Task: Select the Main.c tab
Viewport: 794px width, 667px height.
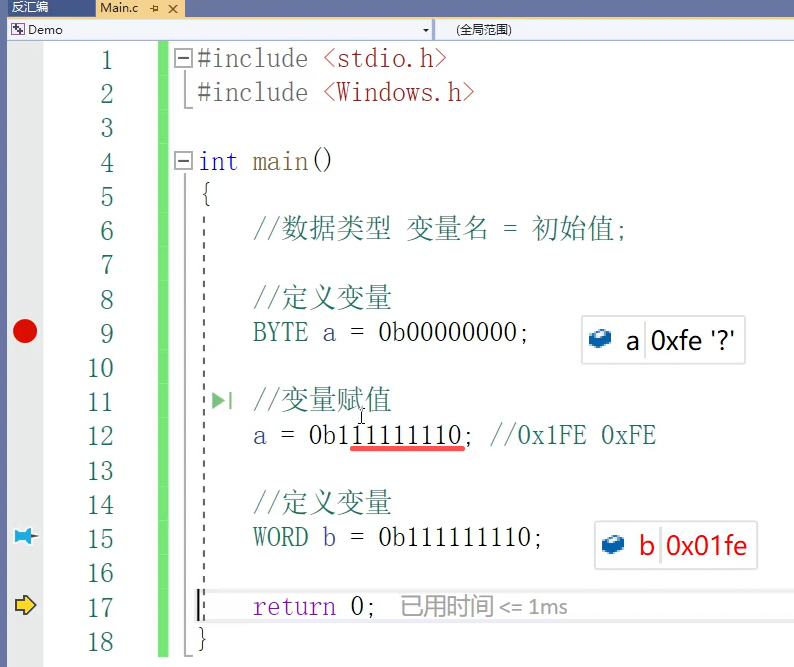Action: [x=120, y=8]
